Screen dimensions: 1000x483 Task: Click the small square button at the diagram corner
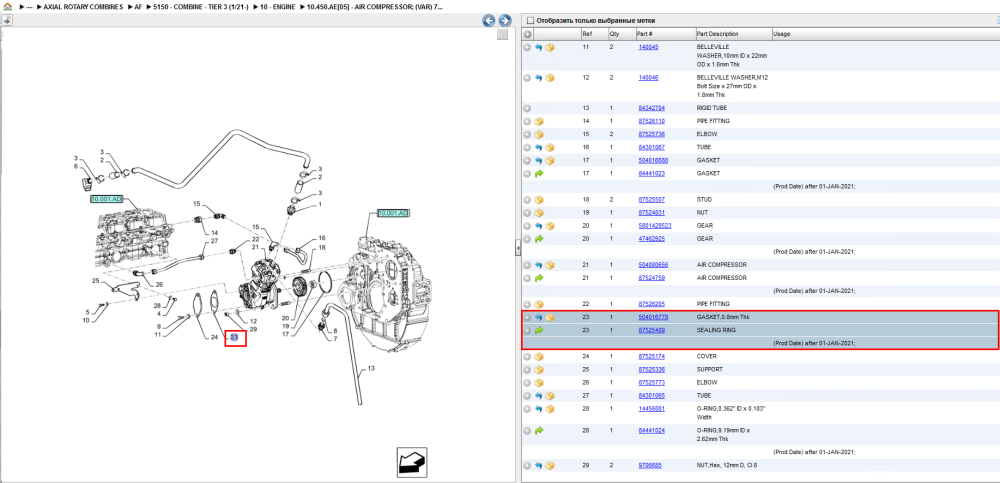click(x=503, y=34)
